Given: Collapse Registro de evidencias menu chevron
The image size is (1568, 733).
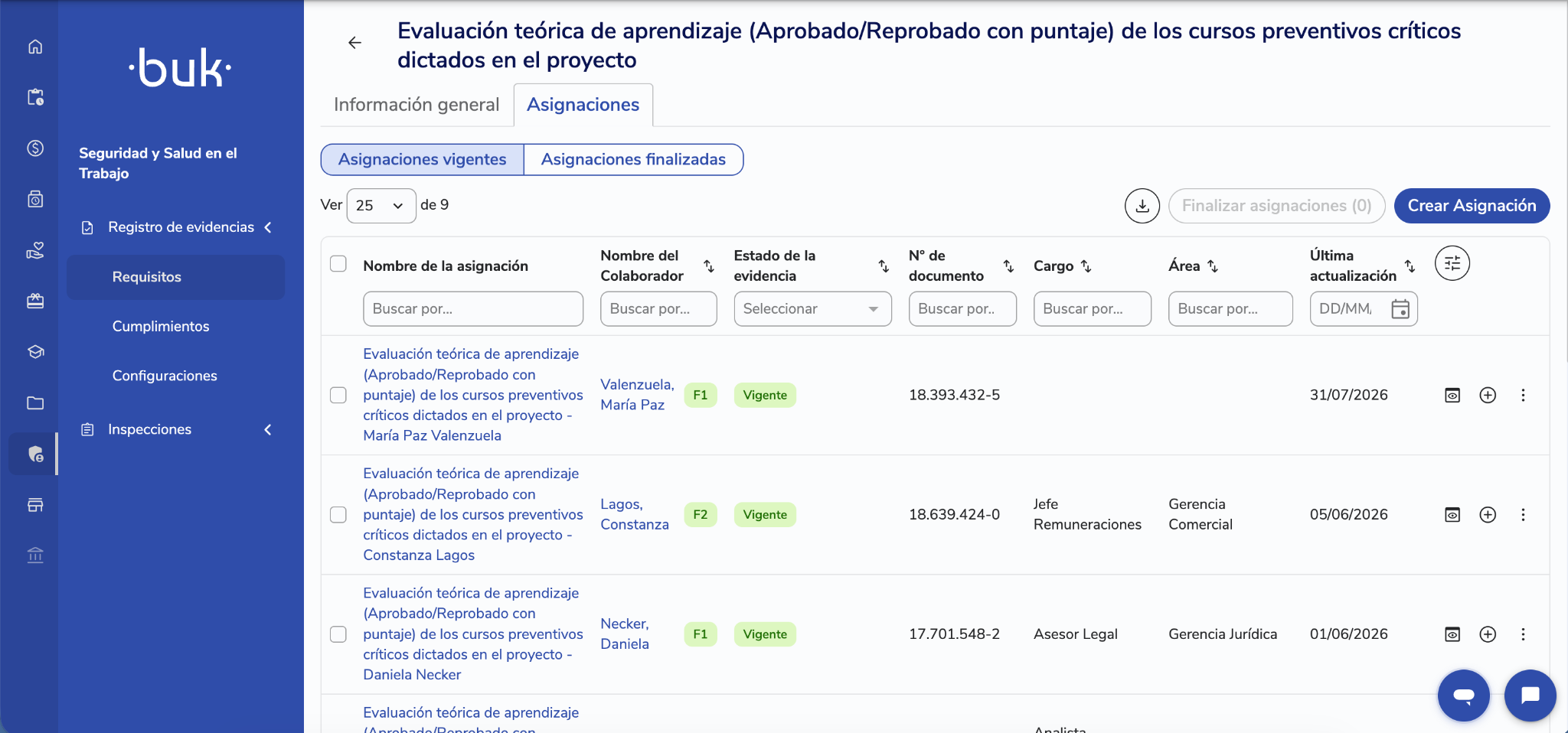Looking at the screenshot, I should point(268,227).
